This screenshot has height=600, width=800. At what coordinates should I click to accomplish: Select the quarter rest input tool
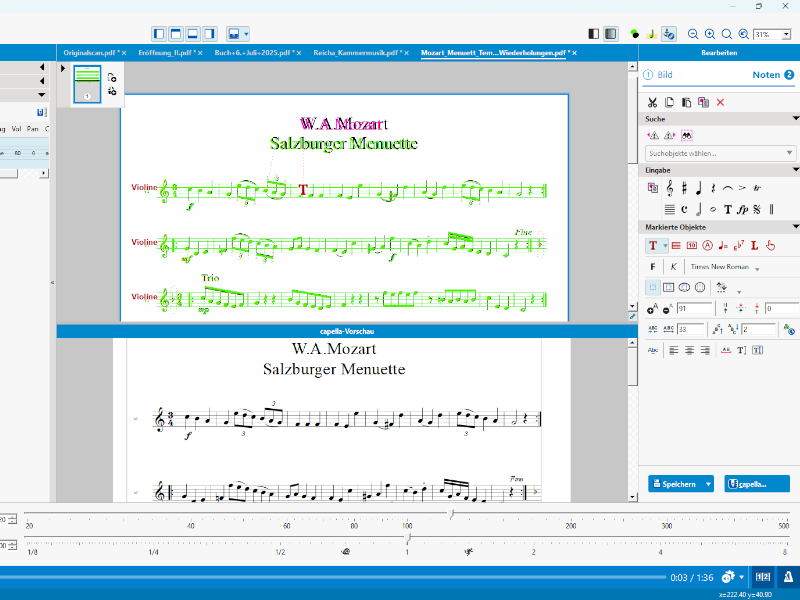pyautogui.click(x=713, y=188)
